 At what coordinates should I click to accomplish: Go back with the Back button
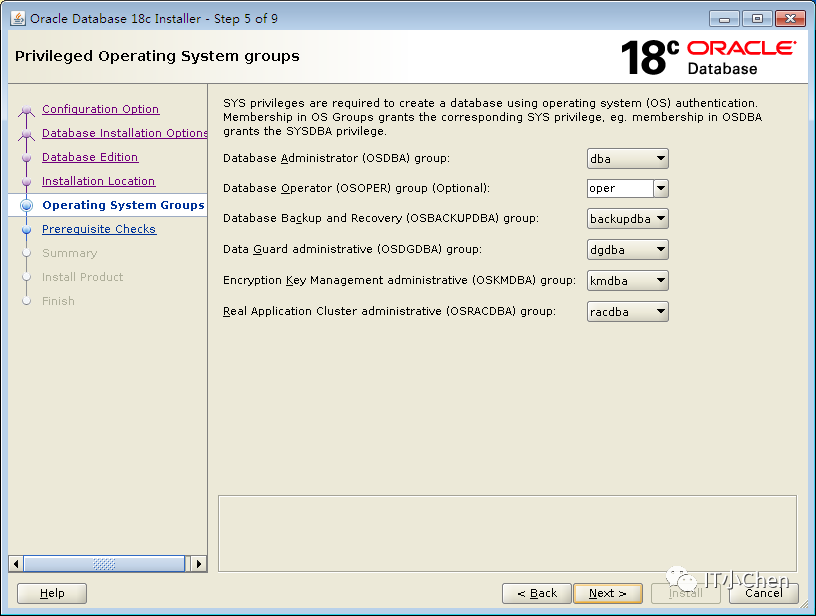coord(537,593)
